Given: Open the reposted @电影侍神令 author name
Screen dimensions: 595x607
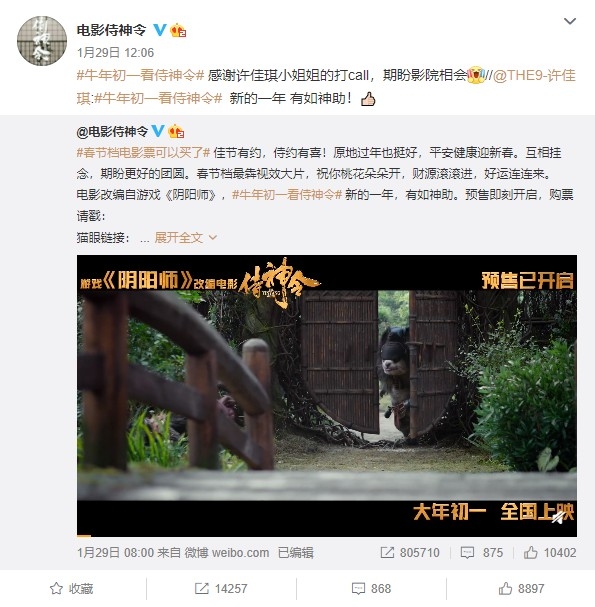Looking at the screenshot, I should click(112, 132).
